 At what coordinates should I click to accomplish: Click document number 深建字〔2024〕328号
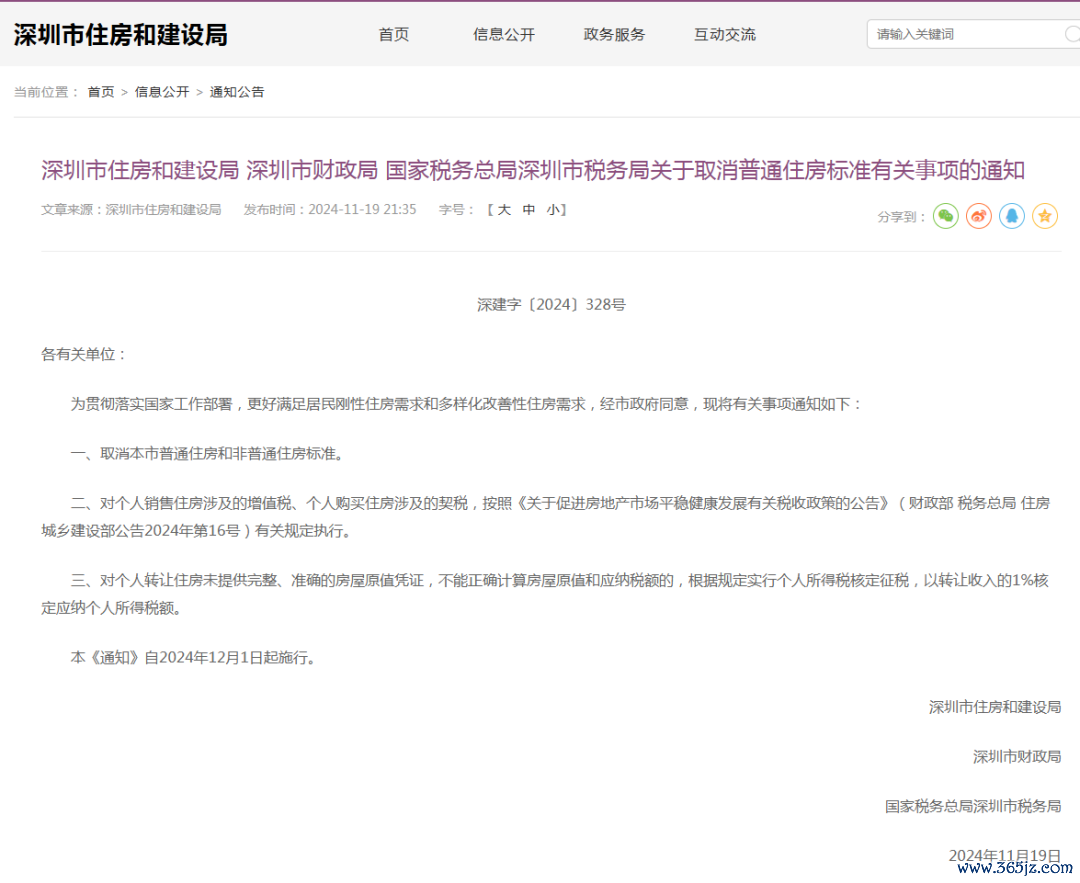pos(551,304)
